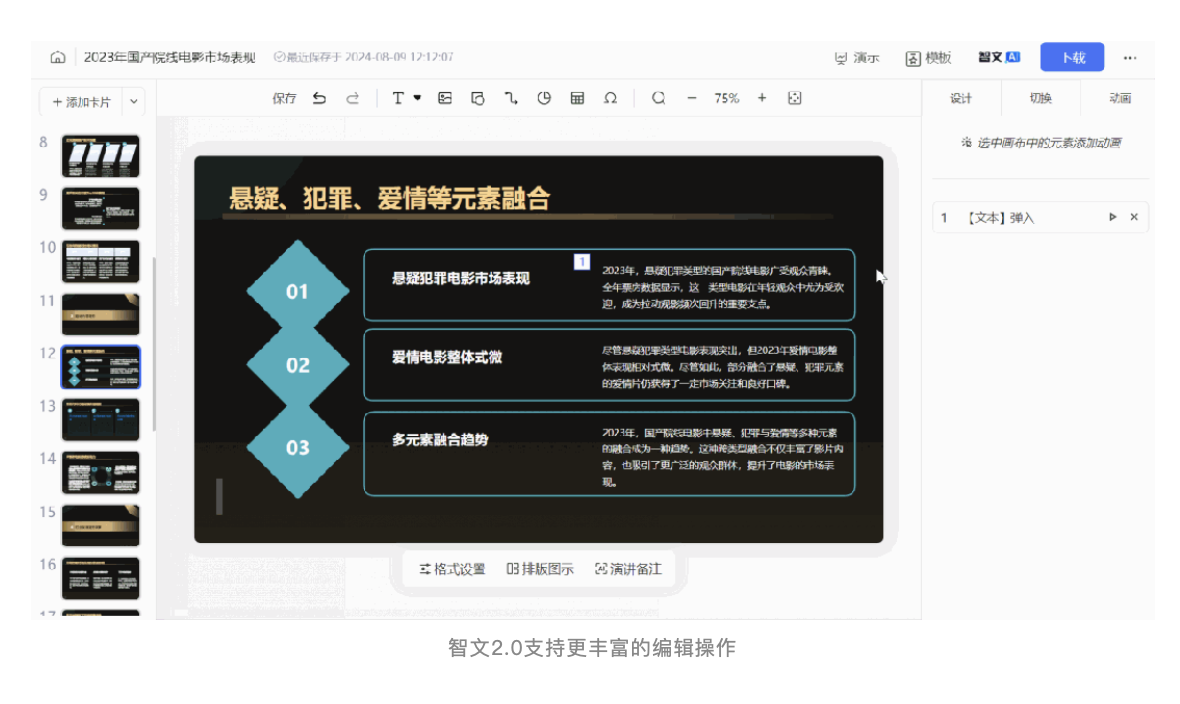Click the 03 diamond shape

coord(297,447)
